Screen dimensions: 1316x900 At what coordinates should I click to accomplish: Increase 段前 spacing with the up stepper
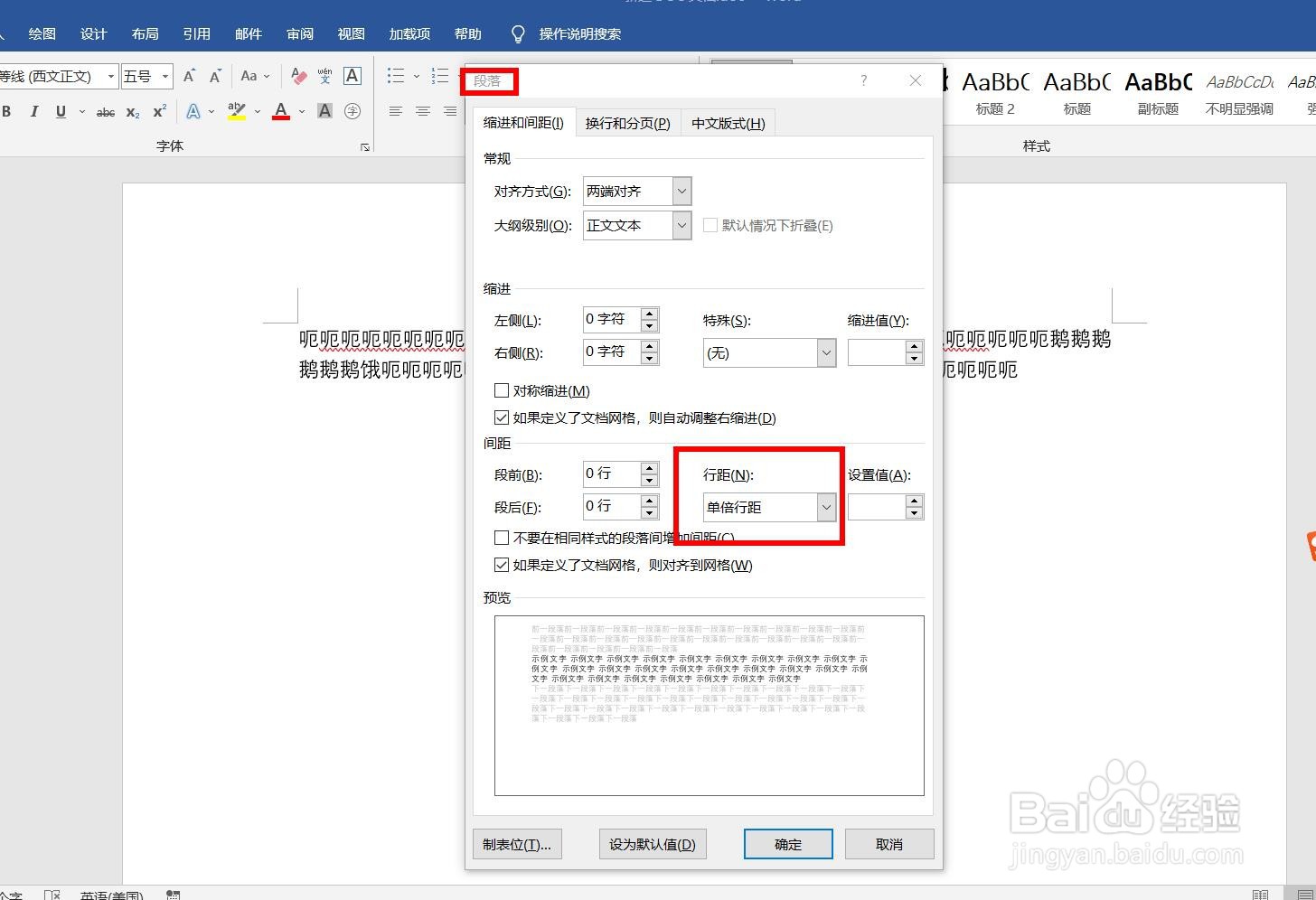point(650,467)
